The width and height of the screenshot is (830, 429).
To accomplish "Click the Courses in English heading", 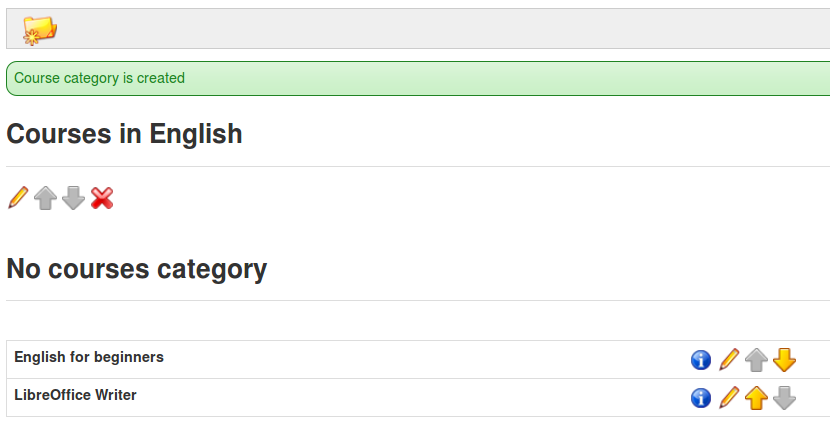I will [x=124, y=134].
